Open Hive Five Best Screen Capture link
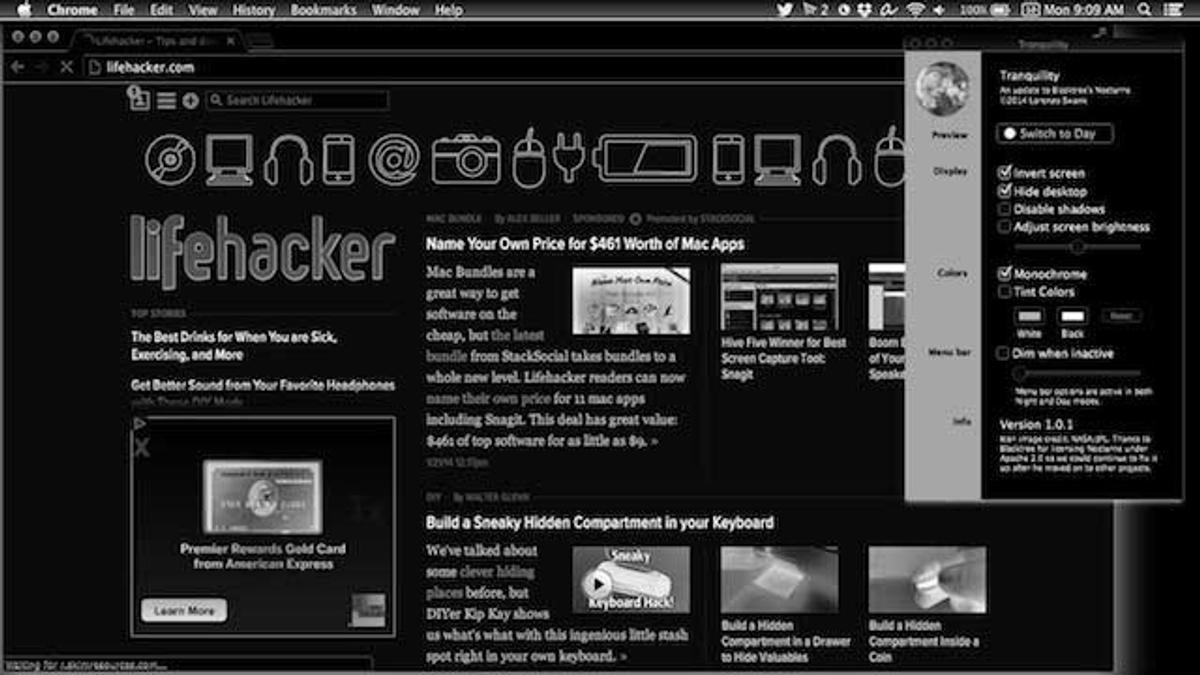This screenshot has width=1200, height=675. 783,358
